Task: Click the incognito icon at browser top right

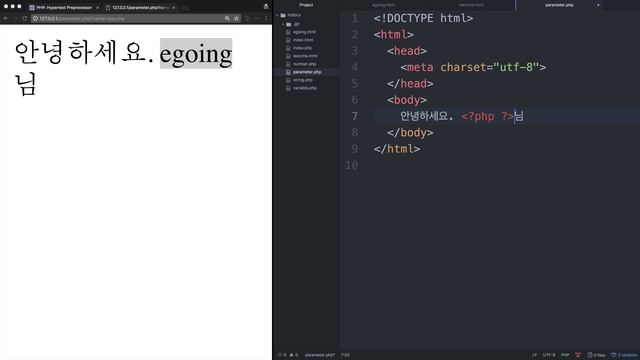Action: click(266, 6)
